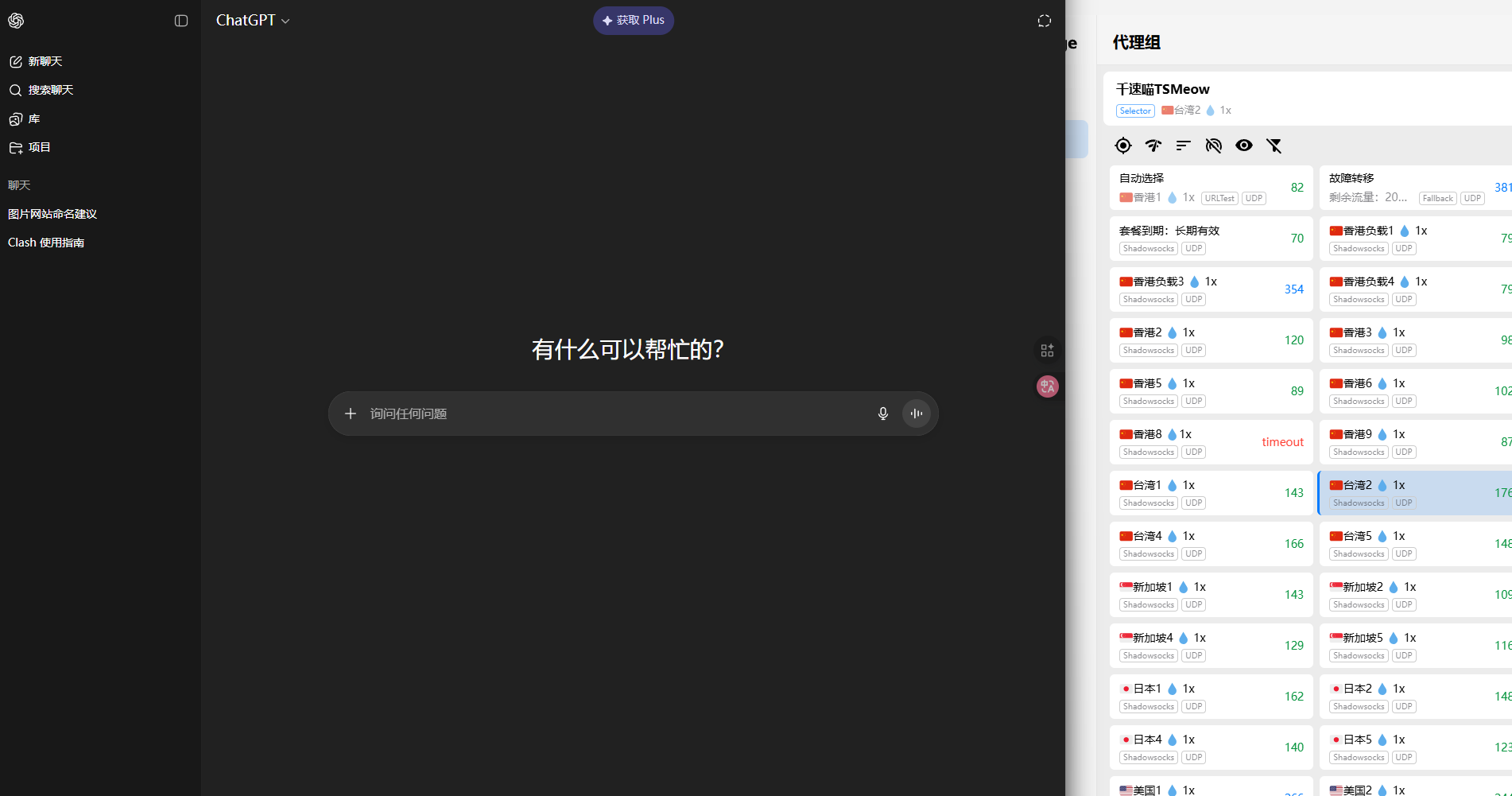Screen dimensions: 1512x796
Task: Click the crossed-out signal icon in proxy toolbar
Action: coord(1213,146)
